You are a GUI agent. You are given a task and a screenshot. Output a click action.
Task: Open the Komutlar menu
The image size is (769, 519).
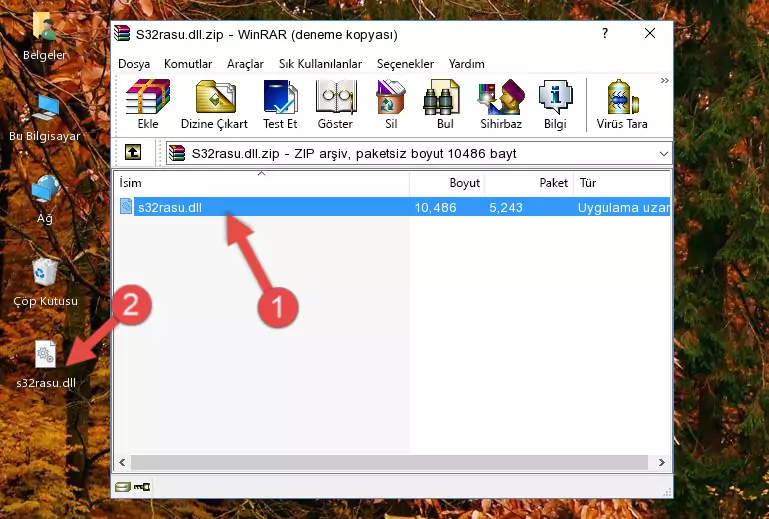point(188,64)
